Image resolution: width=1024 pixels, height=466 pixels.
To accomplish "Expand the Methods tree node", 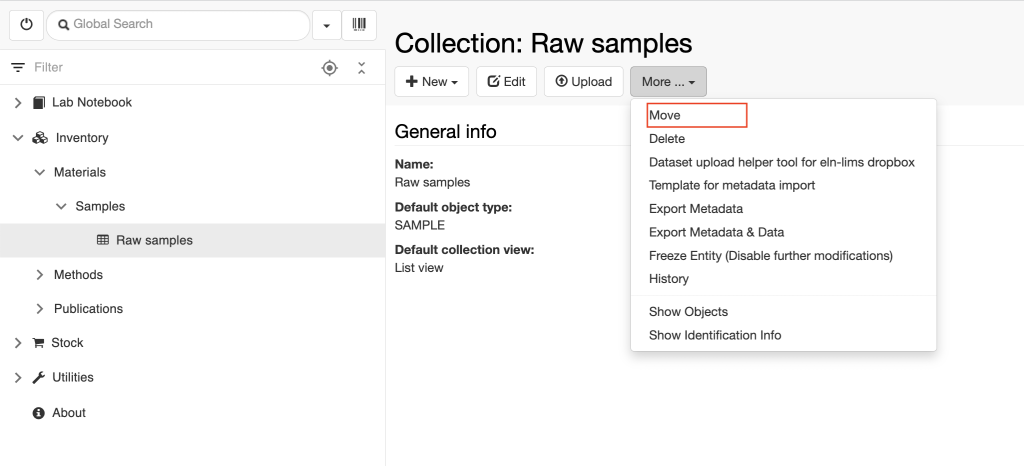I will pos(40,275).
